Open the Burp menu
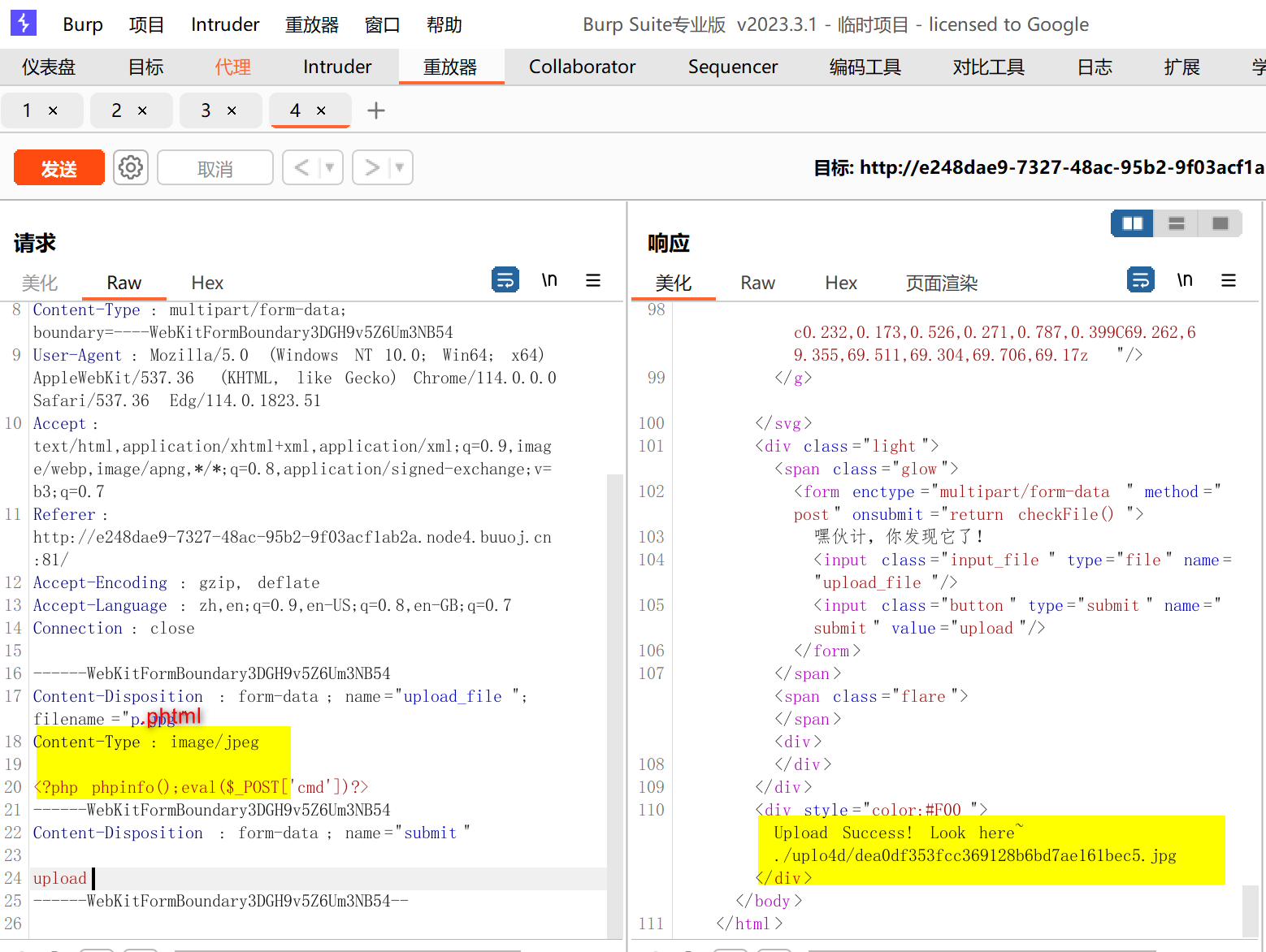The height and width of the screenshot is (952, 1266). (83, 24)
